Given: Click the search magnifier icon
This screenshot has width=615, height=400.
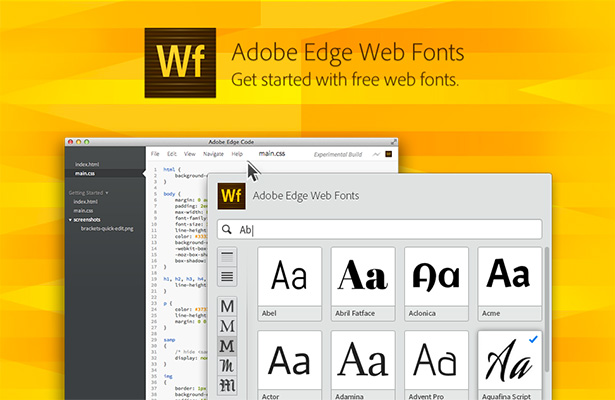Looking at the screenshot, I should (x=227, y=229).
